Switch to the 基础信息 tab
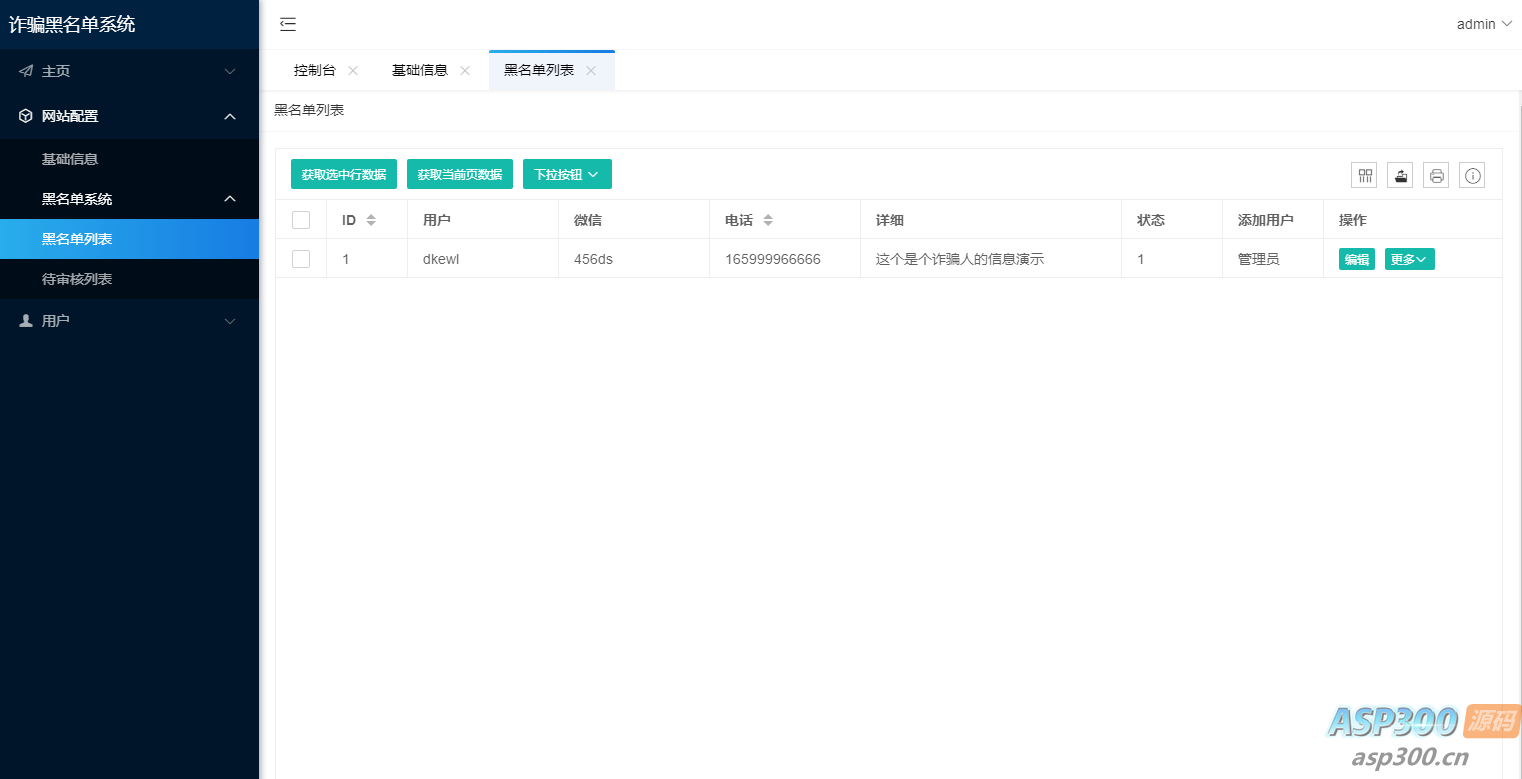 tap(420, 71)
